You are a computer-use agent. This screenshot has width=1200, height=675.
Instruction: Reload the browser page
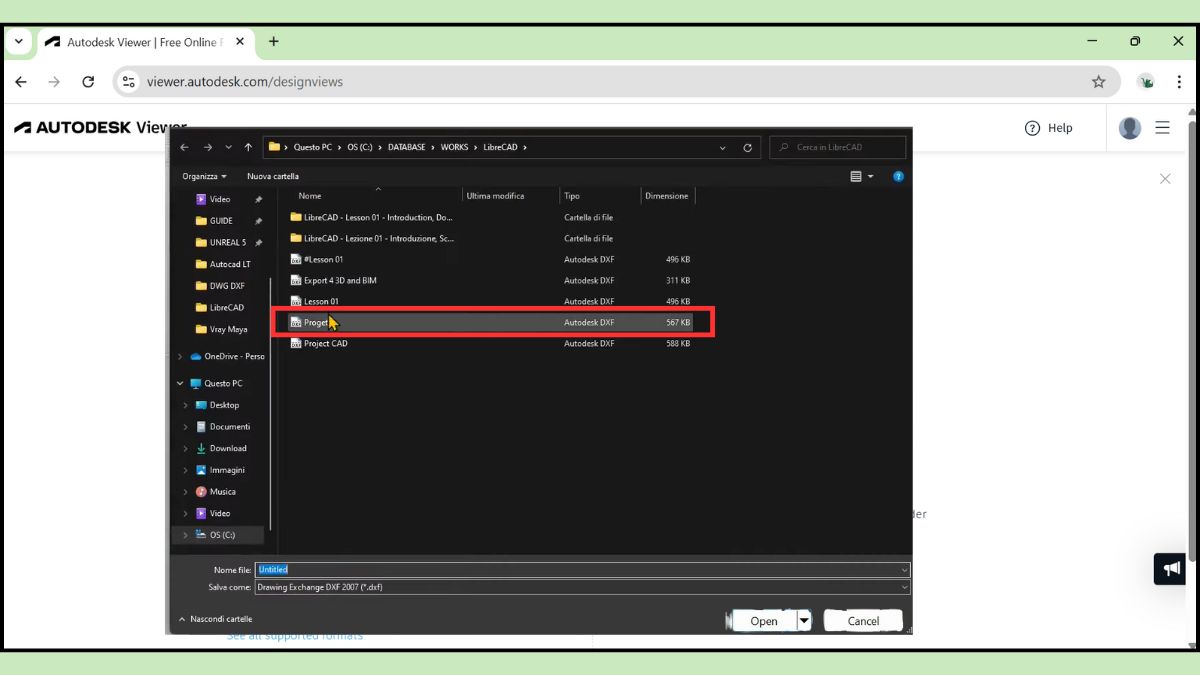point(88,82)
